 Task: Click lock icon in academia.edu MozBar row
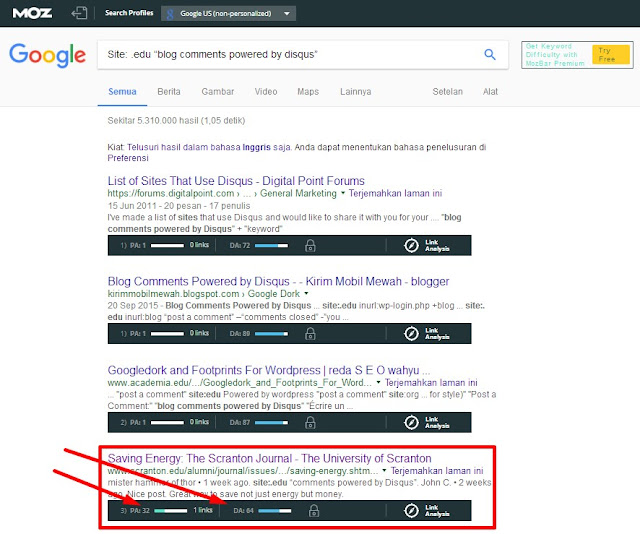310,422
